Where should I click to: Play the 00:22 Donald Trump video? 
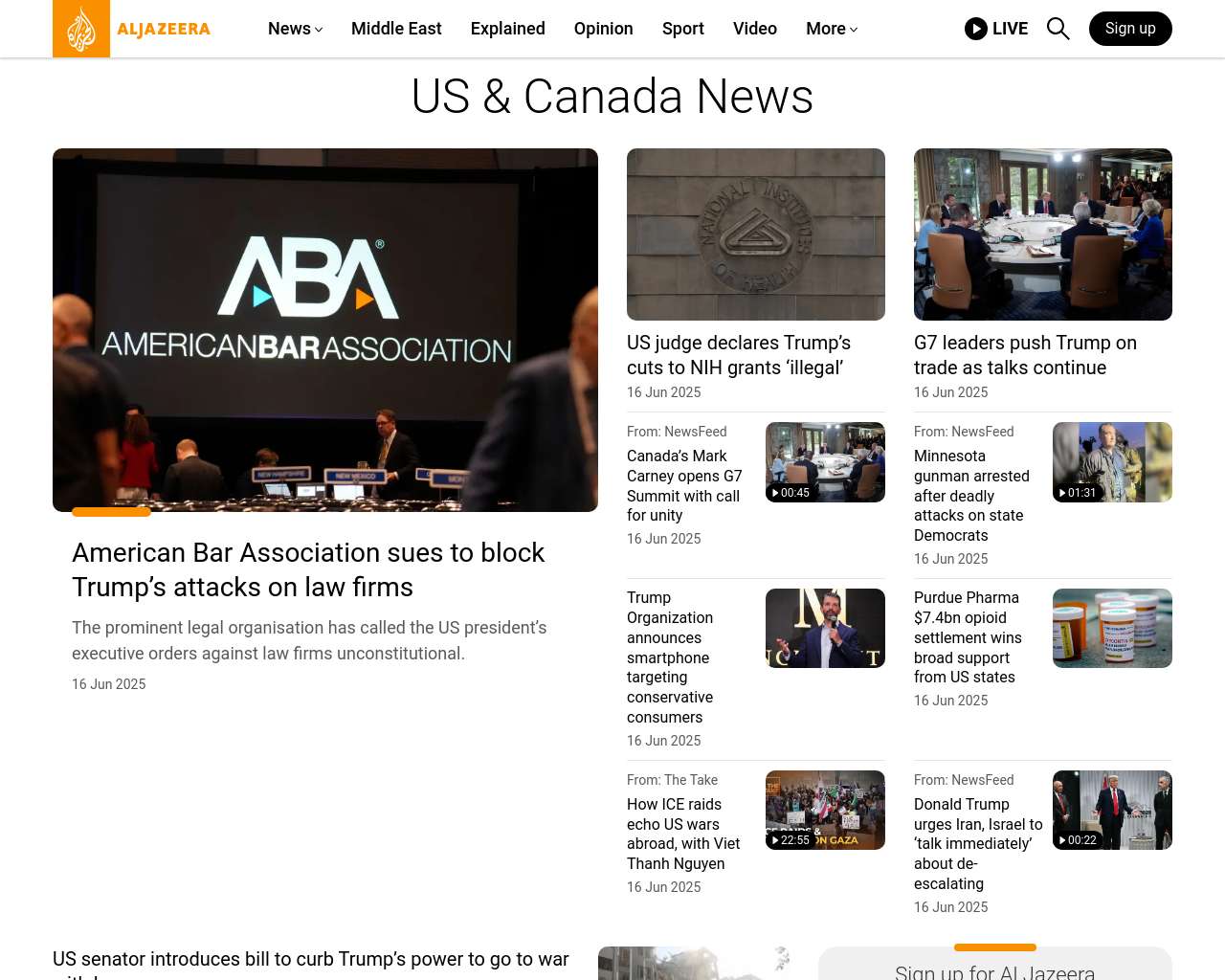pyautogui.click(x=1112, y=810)
